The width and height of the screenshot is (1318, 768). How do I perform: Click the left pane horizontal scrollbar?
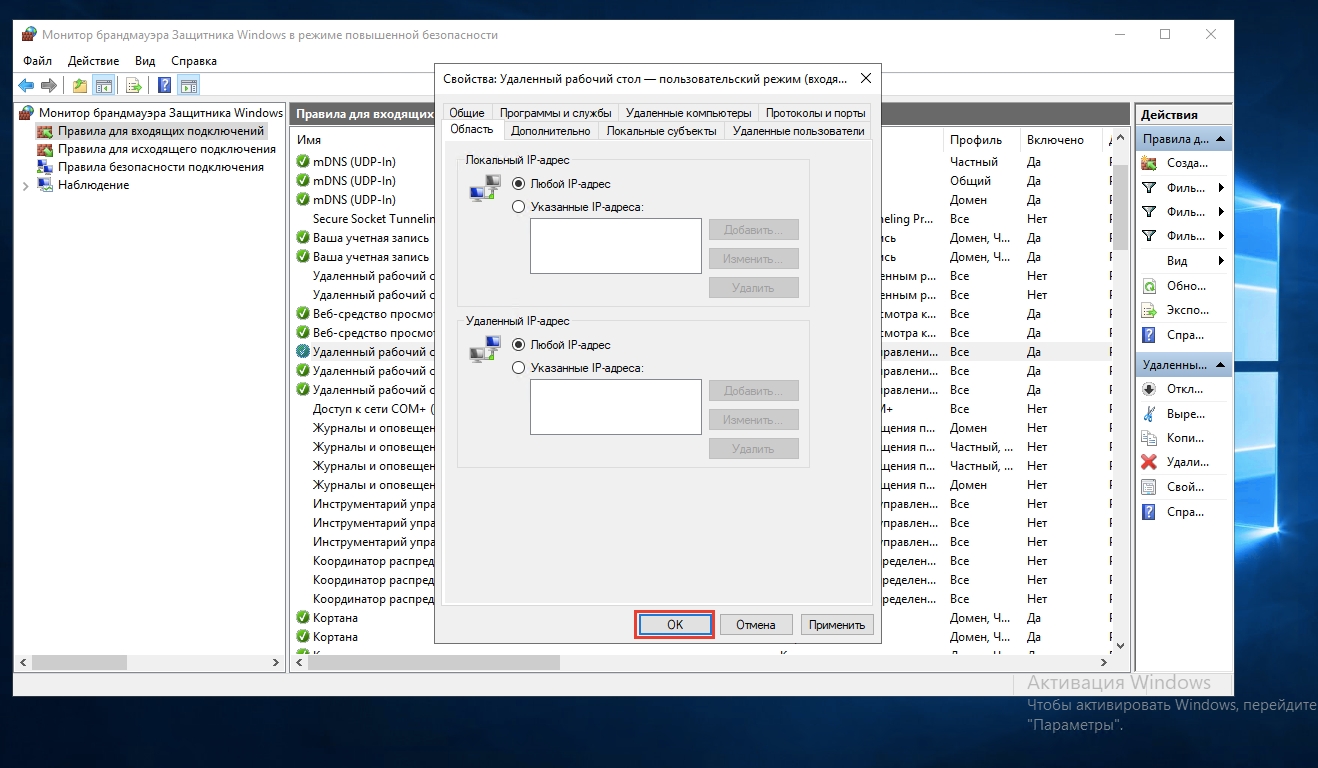click(150, 662)
